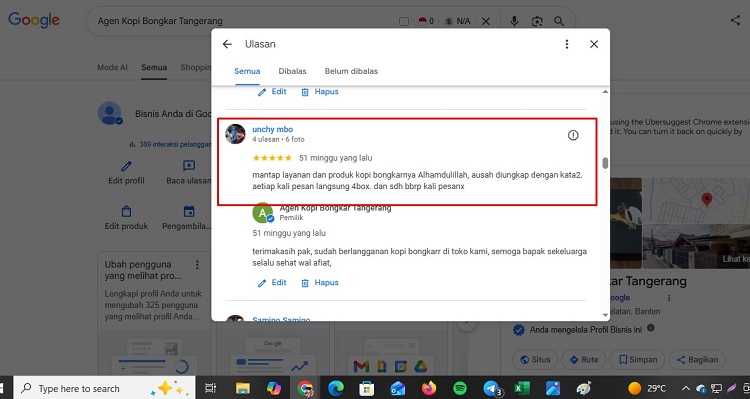The width and height of the screenshot is (750, 399).
Task: Go back using the Ulasan arrow
Action: coord(227,44)
